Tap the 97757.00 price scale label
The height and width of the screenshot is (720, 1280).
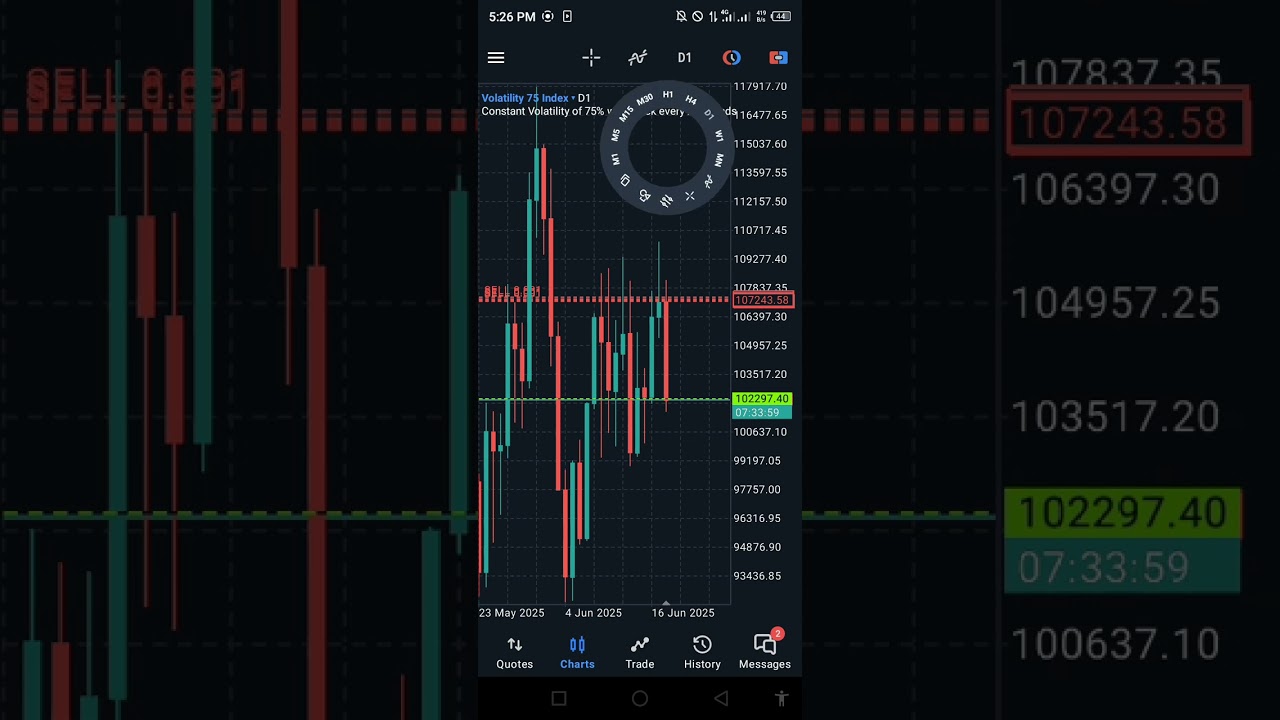pyautogui.click(x=757, y=490)
